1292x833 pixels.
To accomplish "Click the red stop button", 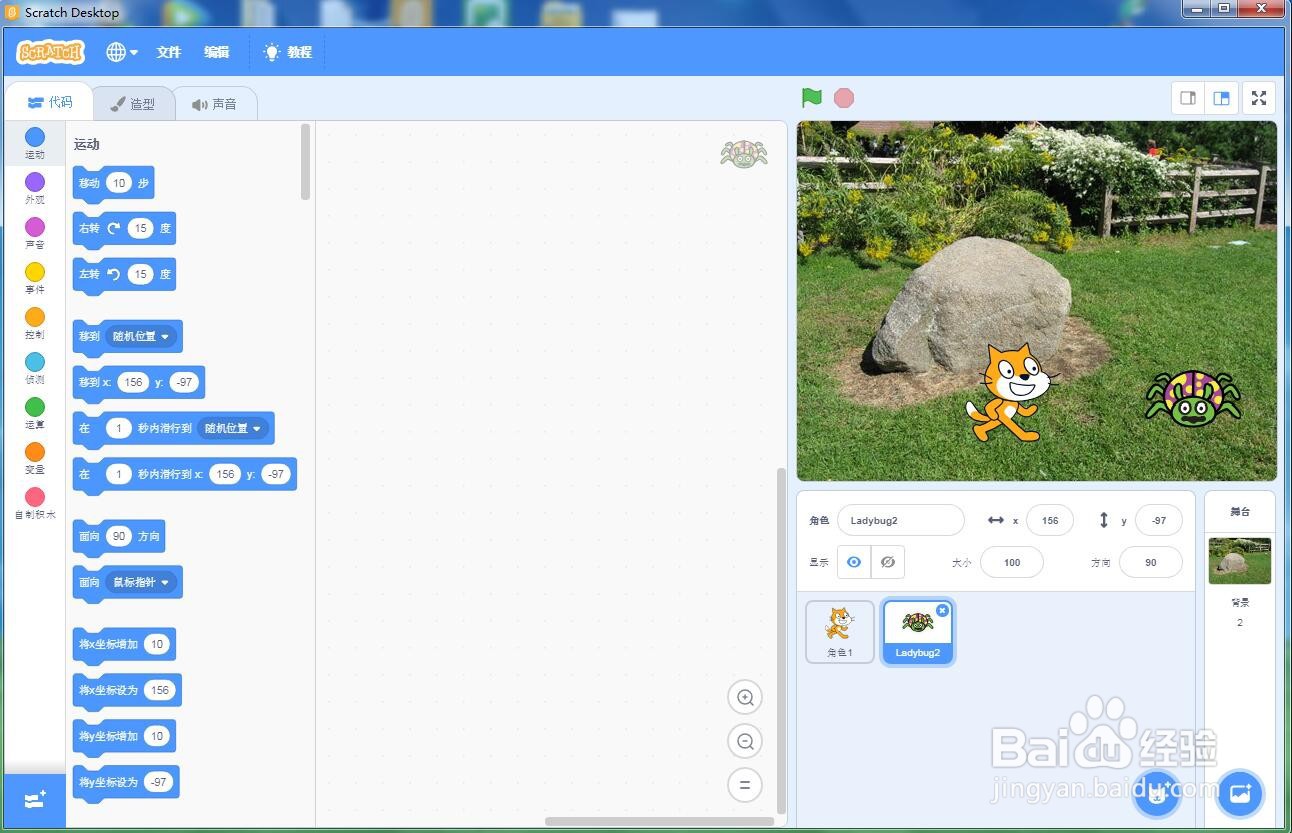I will pos(844,98).
